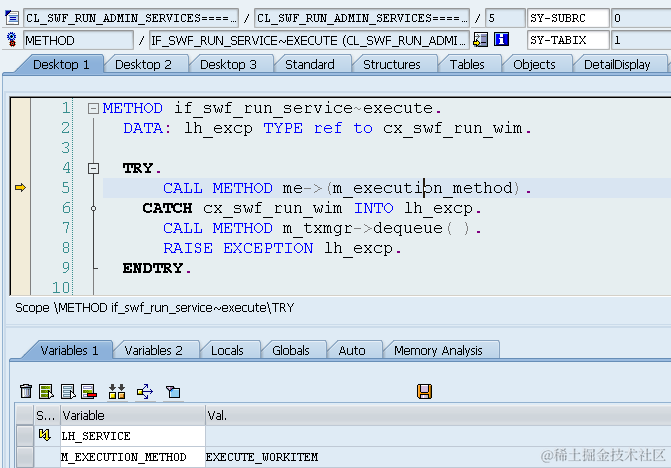The width and height of the screenshot is (671, 468).
Task: Click the second CL_SWF_RUN_ADMIN_SERVICES include field
Action: [x=362, y=18]
